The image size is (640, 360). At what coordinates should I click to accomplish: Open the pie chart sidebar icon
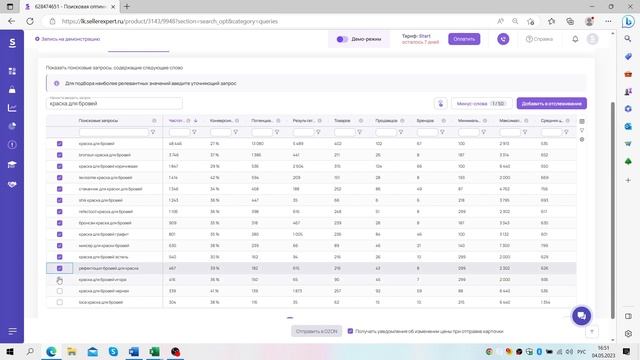click(x=12, y=126)
